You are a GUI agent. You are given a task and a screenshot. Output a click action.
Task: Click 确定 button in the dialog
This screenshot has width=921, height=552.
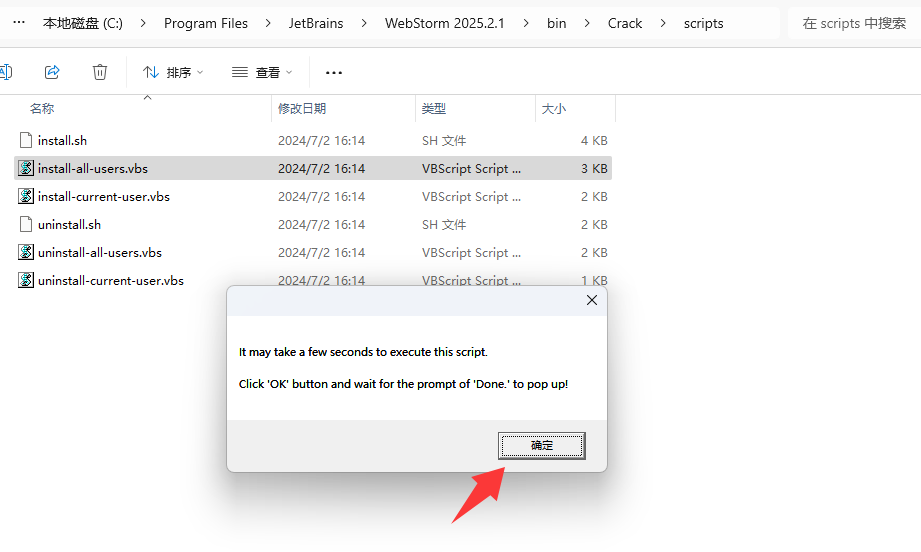click(542, 446)
